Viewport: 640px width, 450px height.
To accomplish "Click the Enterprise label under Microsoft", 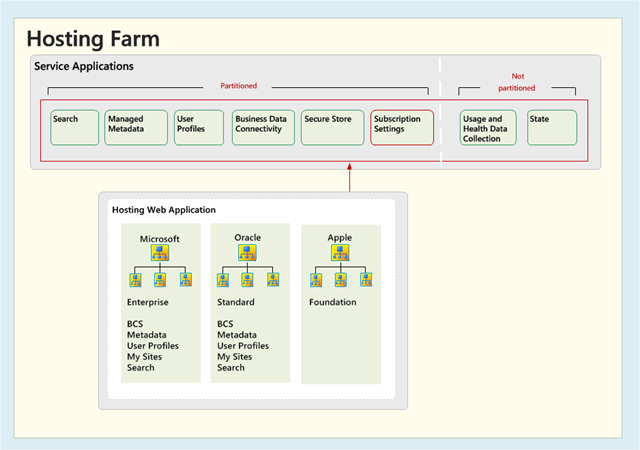I will 148,302.
